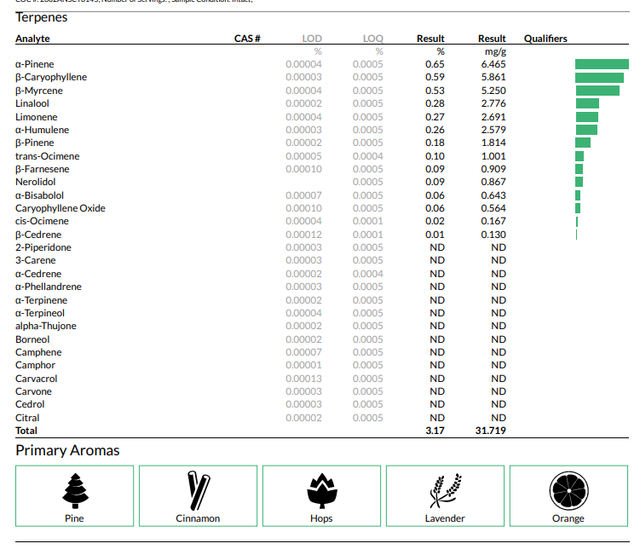Select the Analyte column header
This screenshot has width=640, height=545.
pos(33,38)
